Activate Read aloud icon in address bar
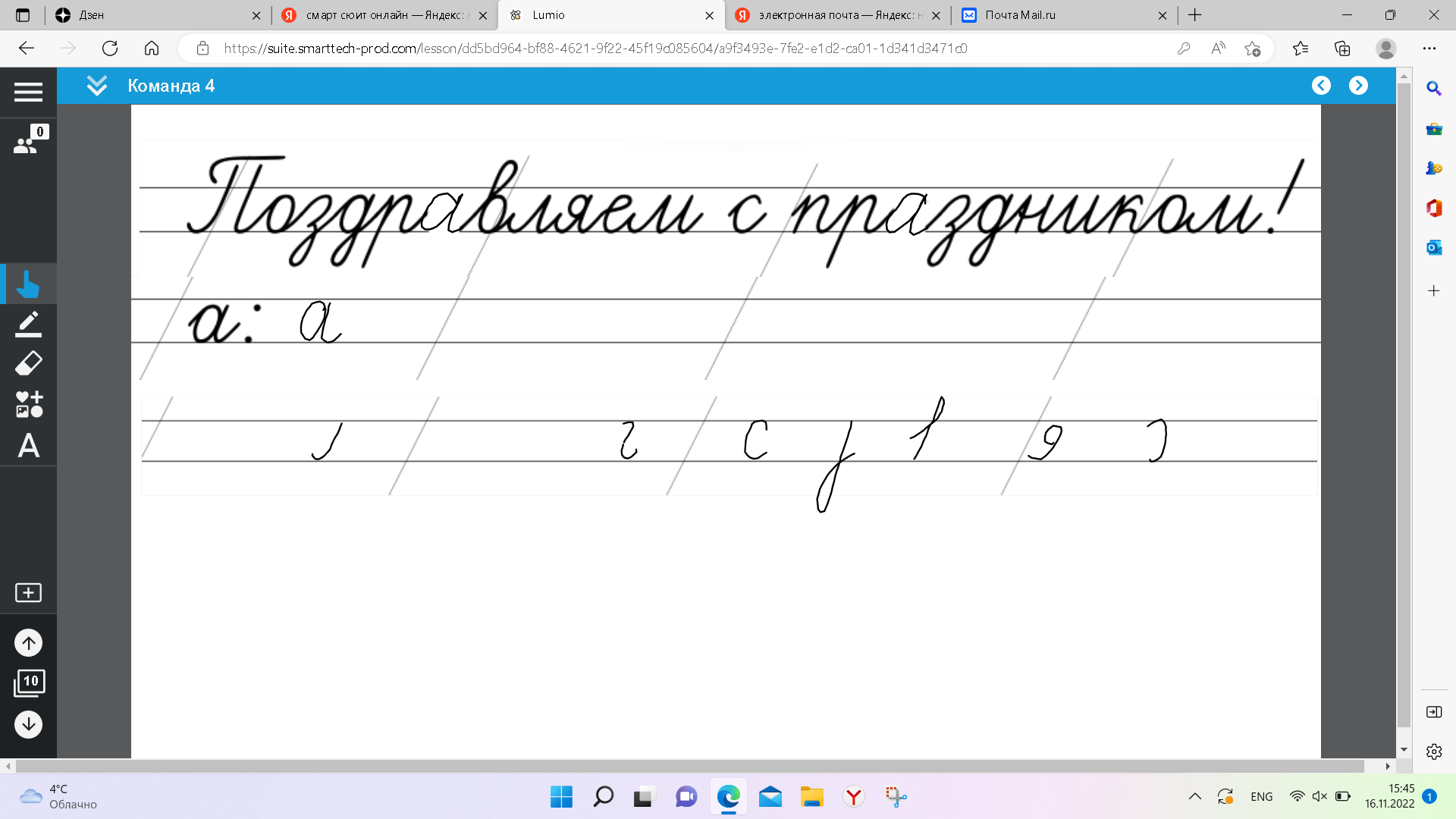This screenshot has width=1456, height=819. pos(1218,49)
